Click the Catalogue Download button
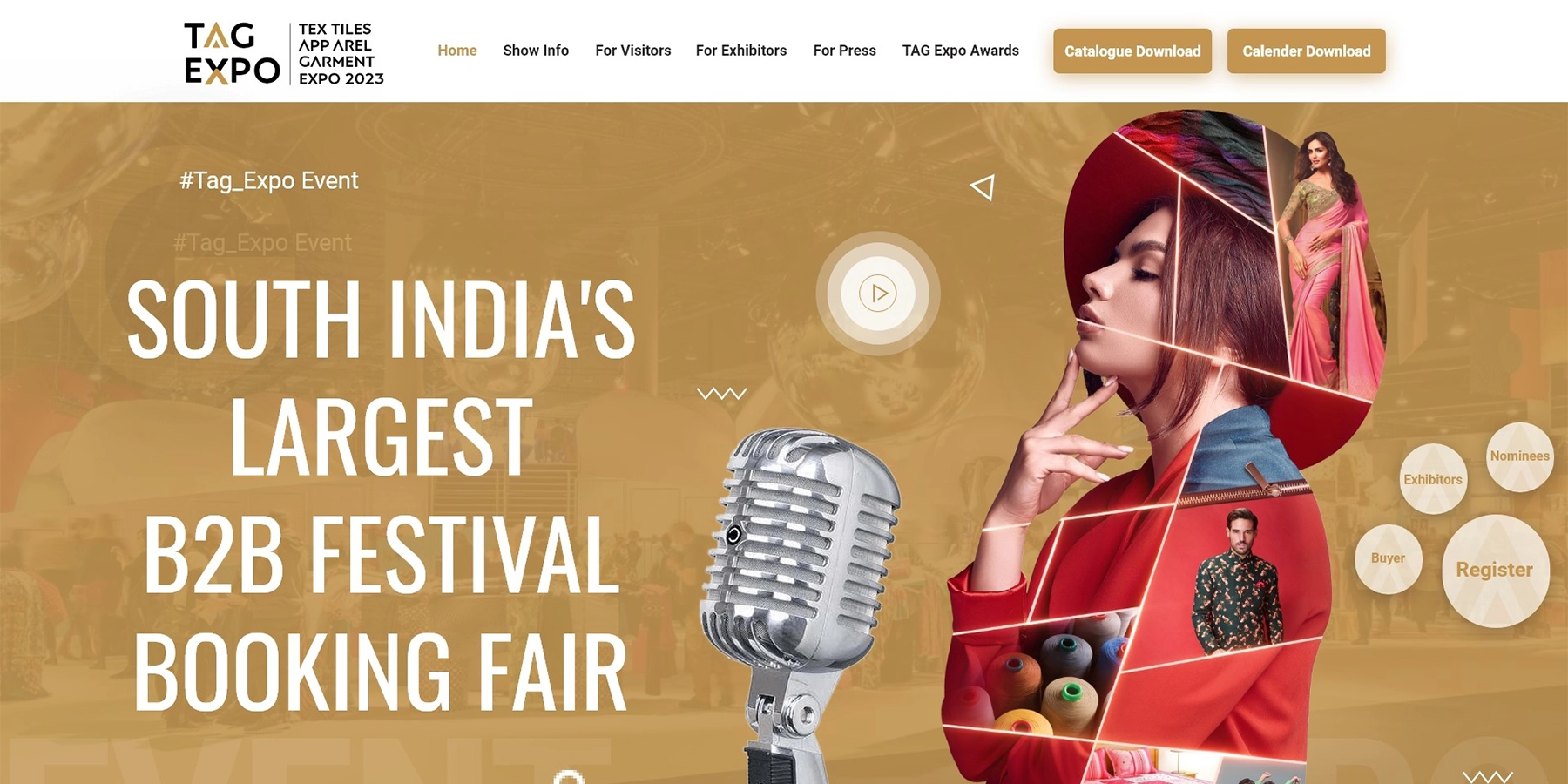The height and width of the screenshot is (784, 1568). [x=1132, y=51]
